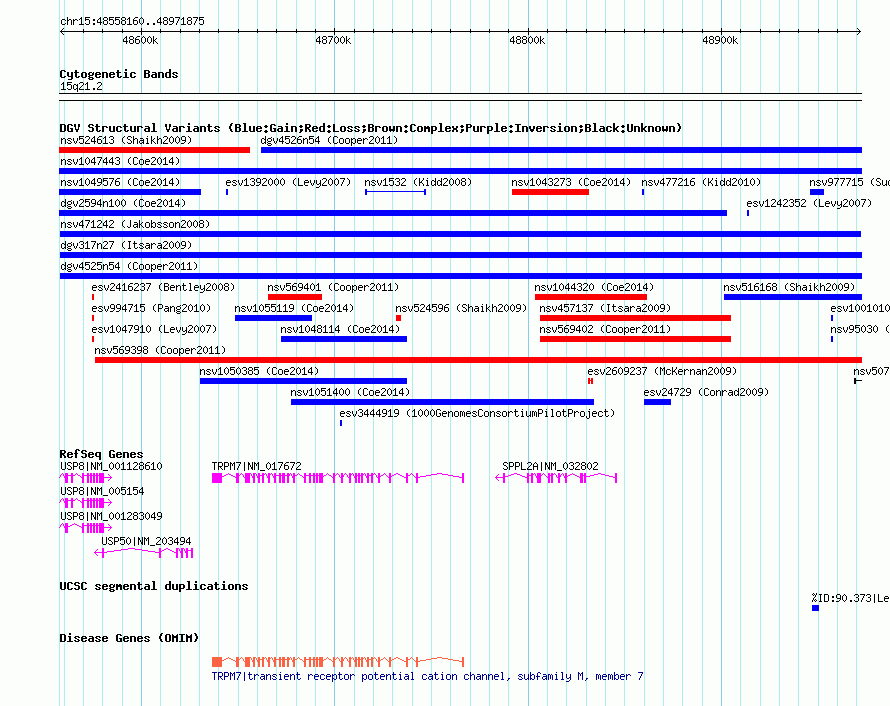Select the RefSeq Genes track title

[101, 454]
